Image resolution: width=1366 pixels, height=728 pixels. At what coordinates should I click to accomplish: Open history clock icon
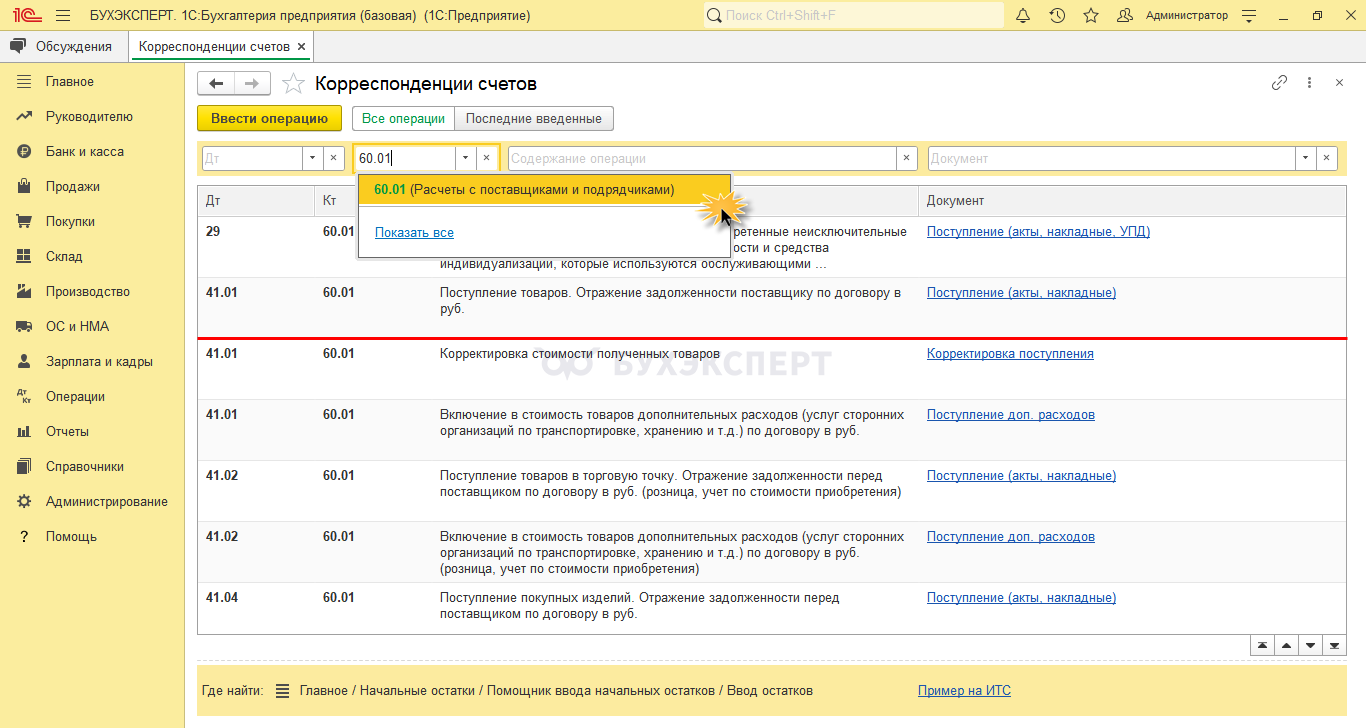1057,16
